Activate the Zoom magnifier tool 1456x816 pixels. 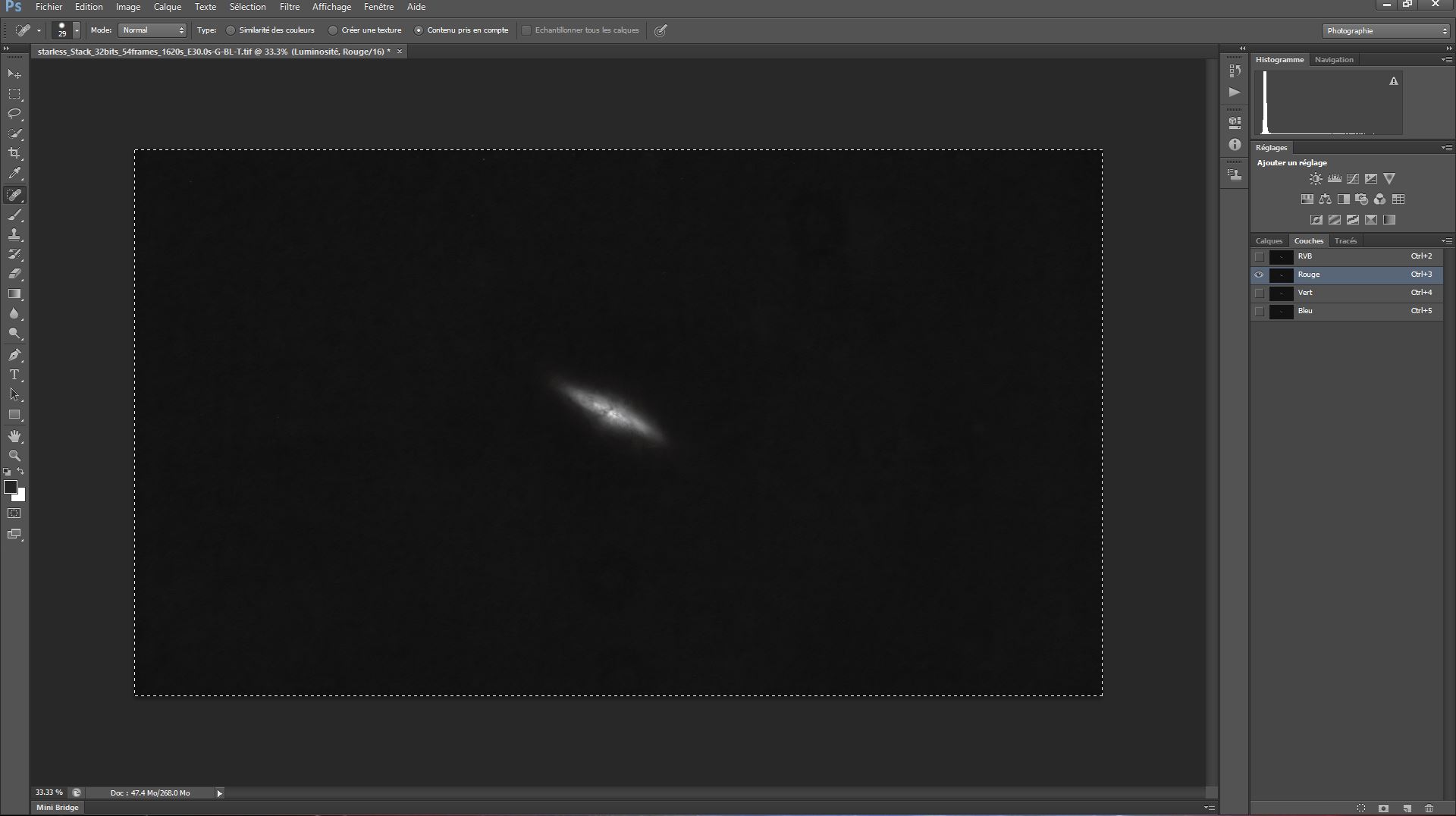pos(14,456)
